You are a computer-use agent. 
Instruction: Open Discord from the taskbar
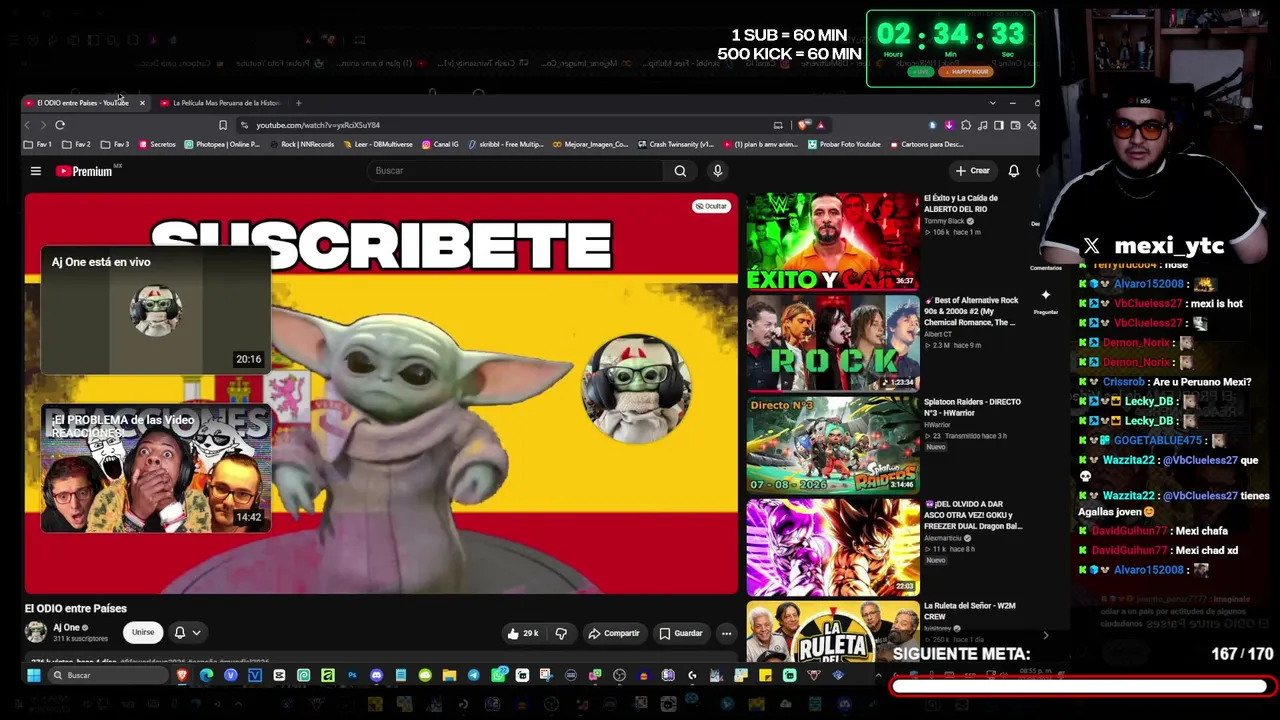(x=376, y=675)
